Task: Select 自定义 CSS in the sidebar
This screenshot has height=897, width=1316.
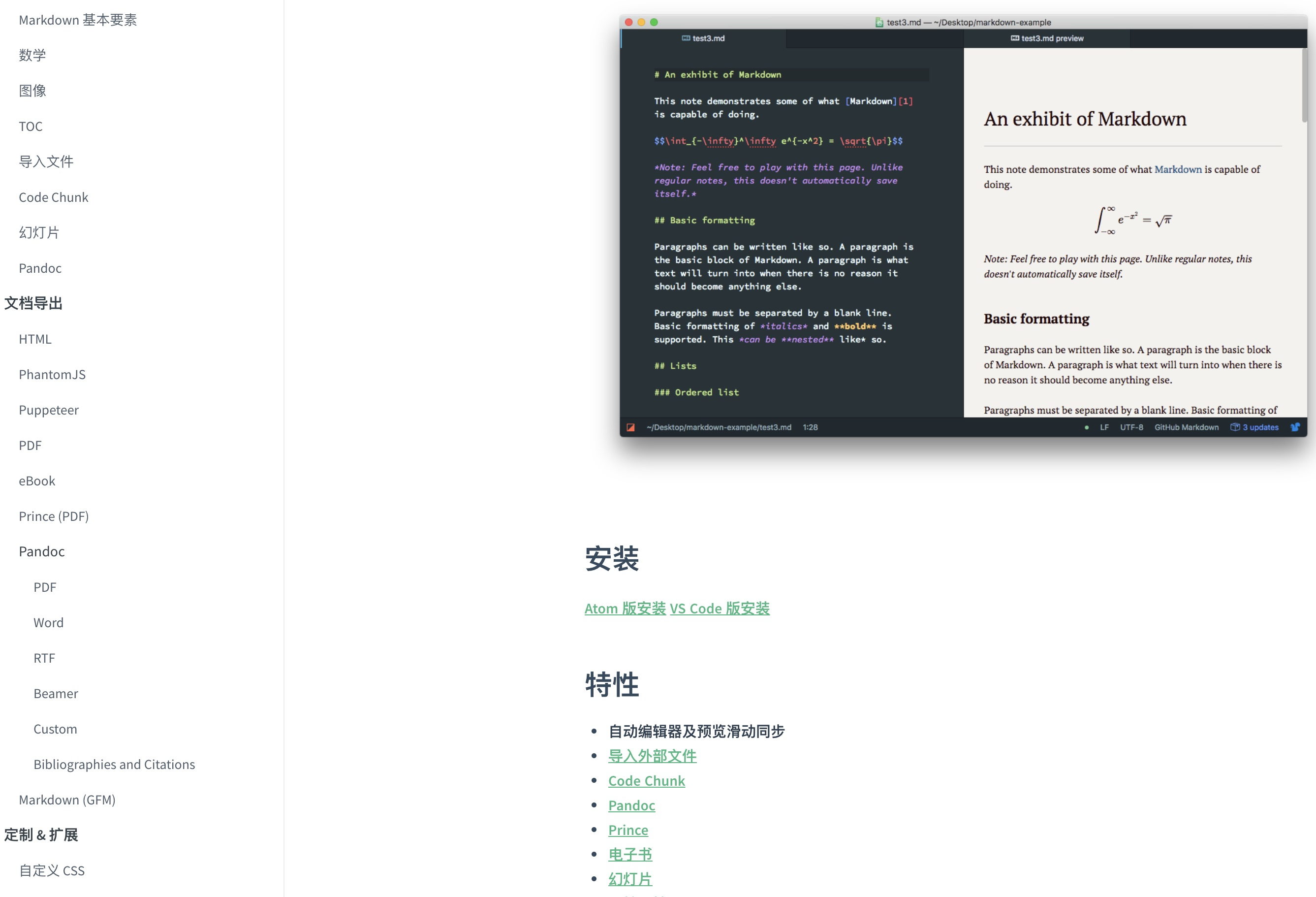Action: (x=52, y=870)
